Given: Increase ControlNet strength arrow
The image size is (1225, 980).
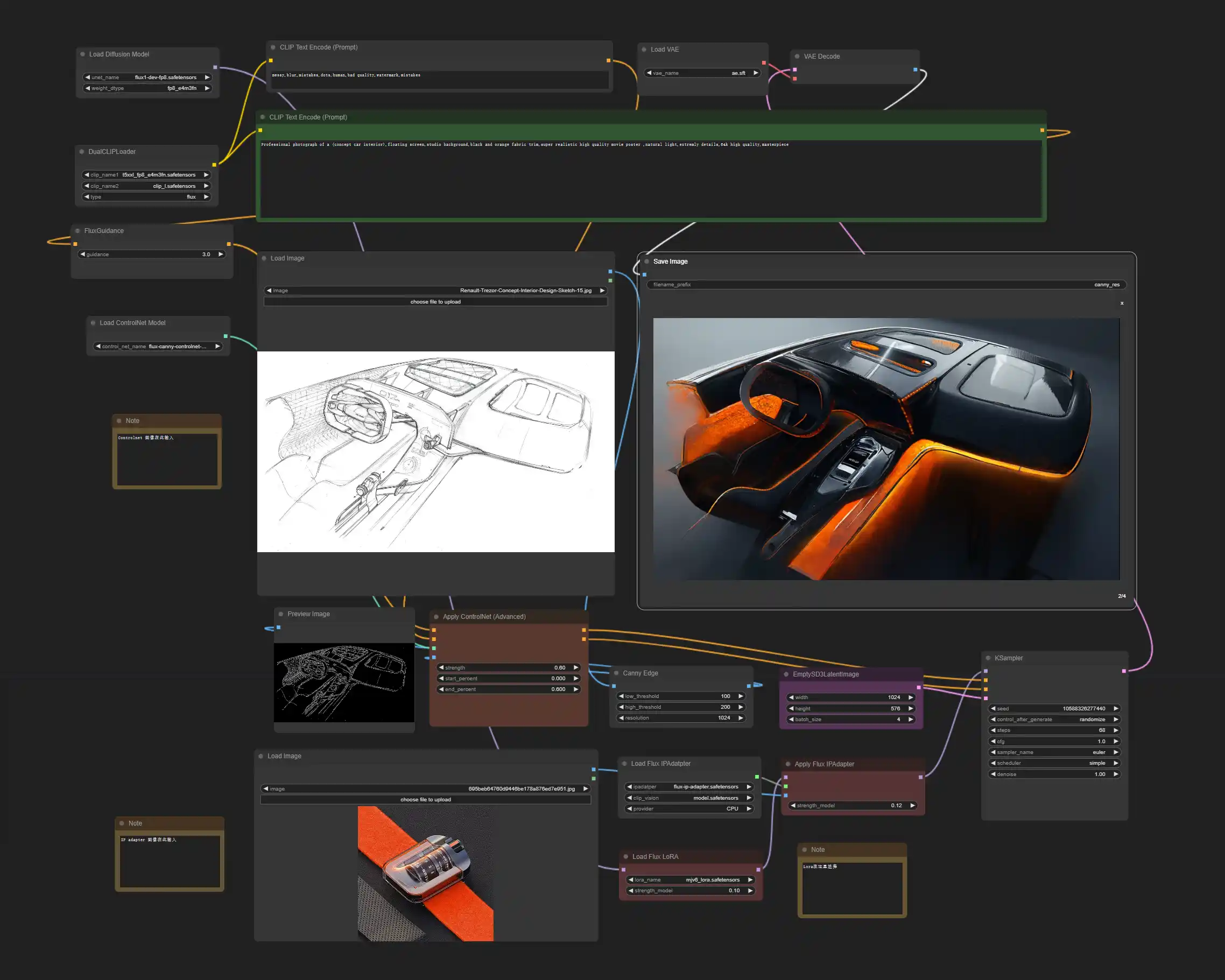Looking at the screenshot, I should pos(576,667).
